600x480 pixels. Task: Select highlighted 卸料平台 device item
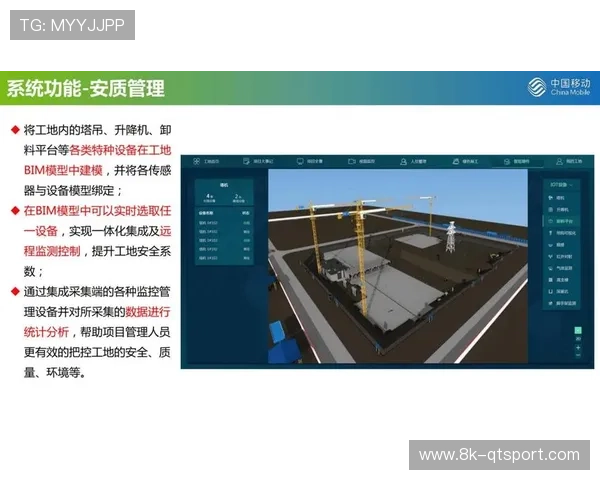click(x=561, y=221)
